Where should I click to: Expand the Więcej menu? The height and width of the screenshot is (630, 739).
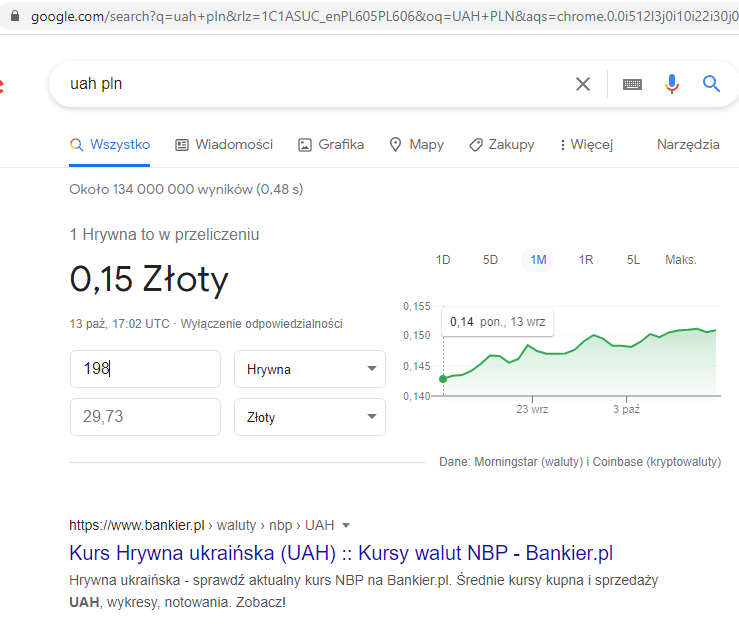(586, 144)
